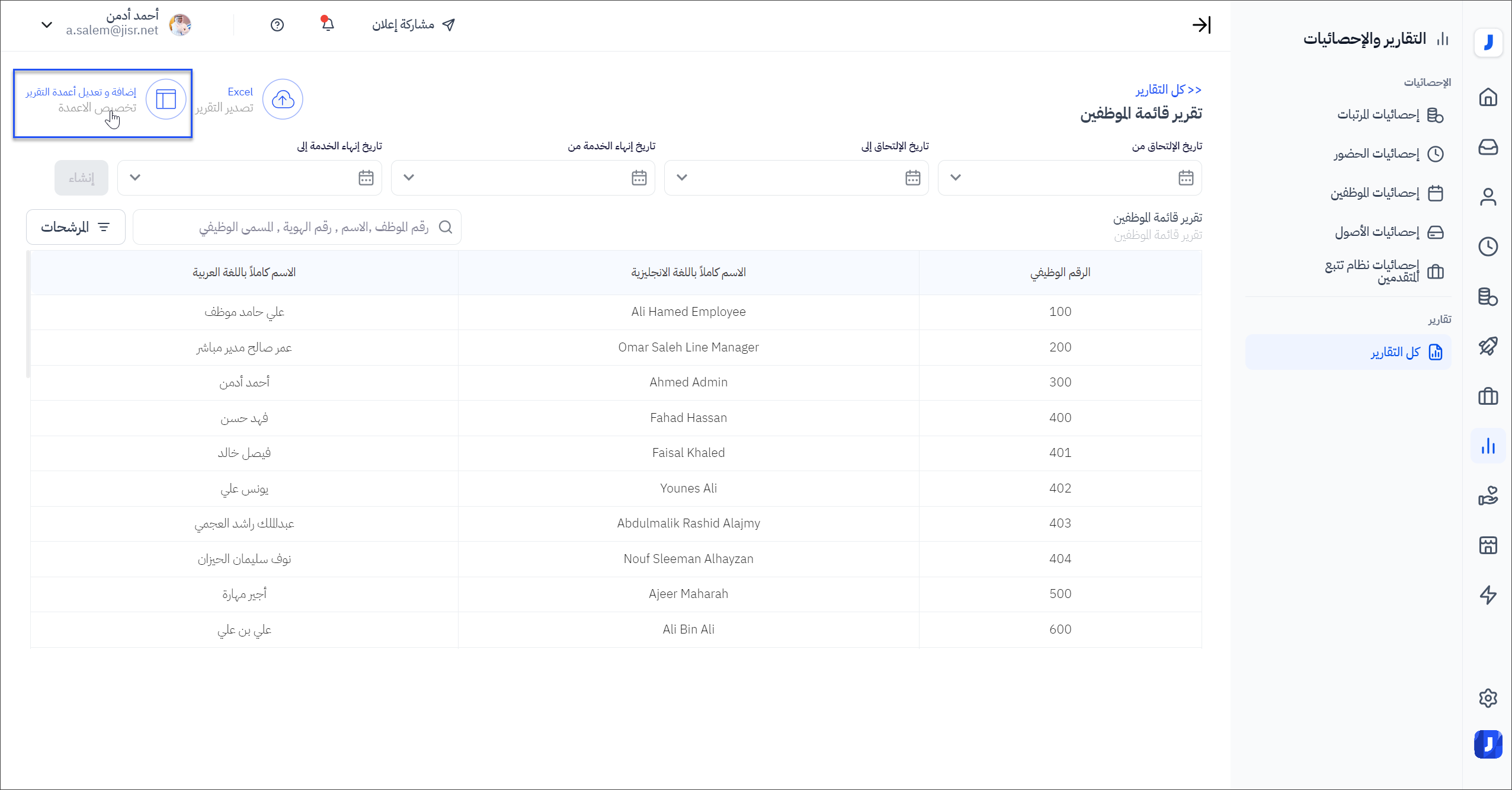Image resolution: width=1512 pixels, height=790 pixels.
Task: Click the filters button
Action: coord(76,227)
